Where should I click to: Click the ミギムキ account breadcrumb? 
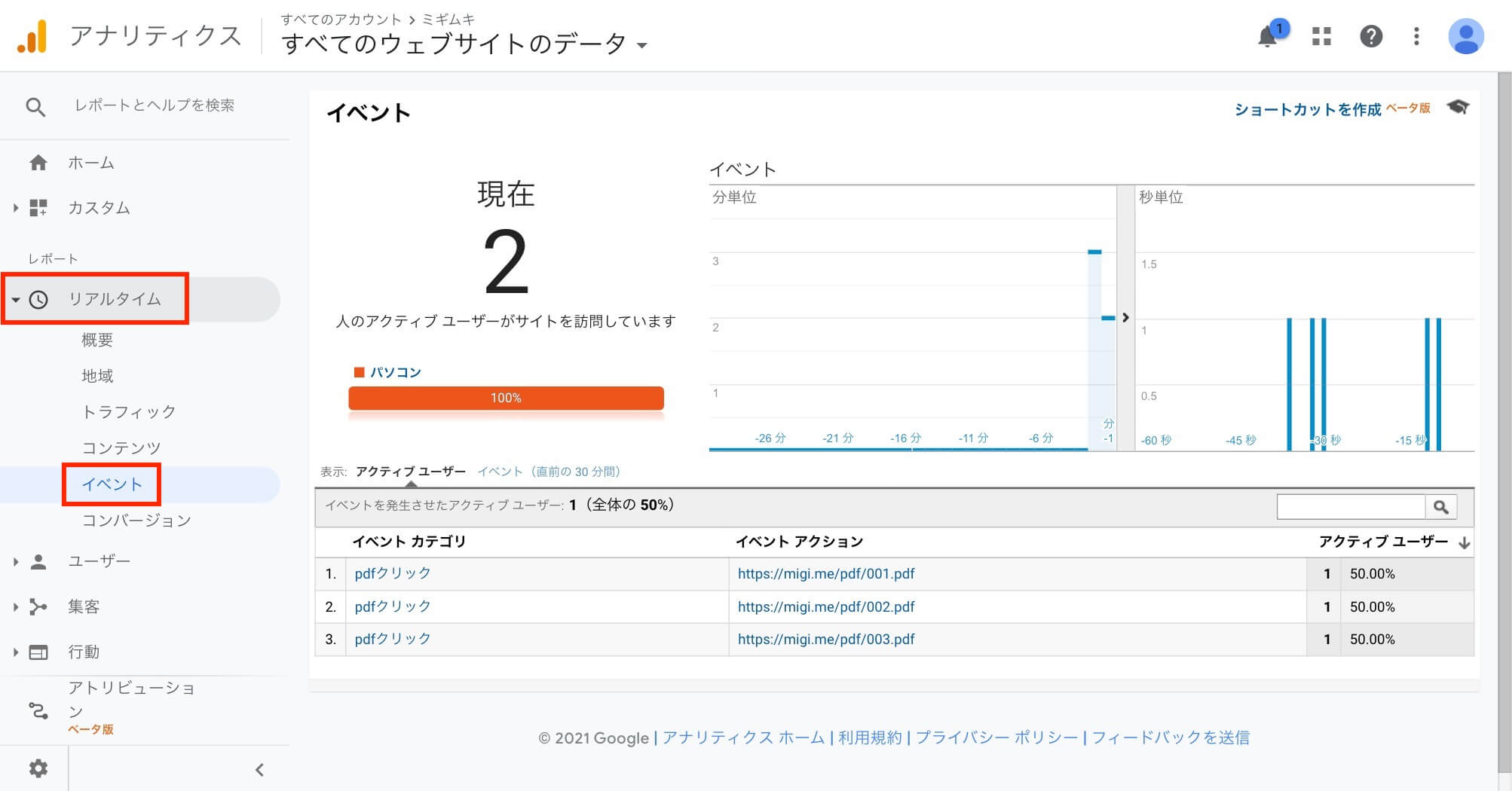click(448, 19)
